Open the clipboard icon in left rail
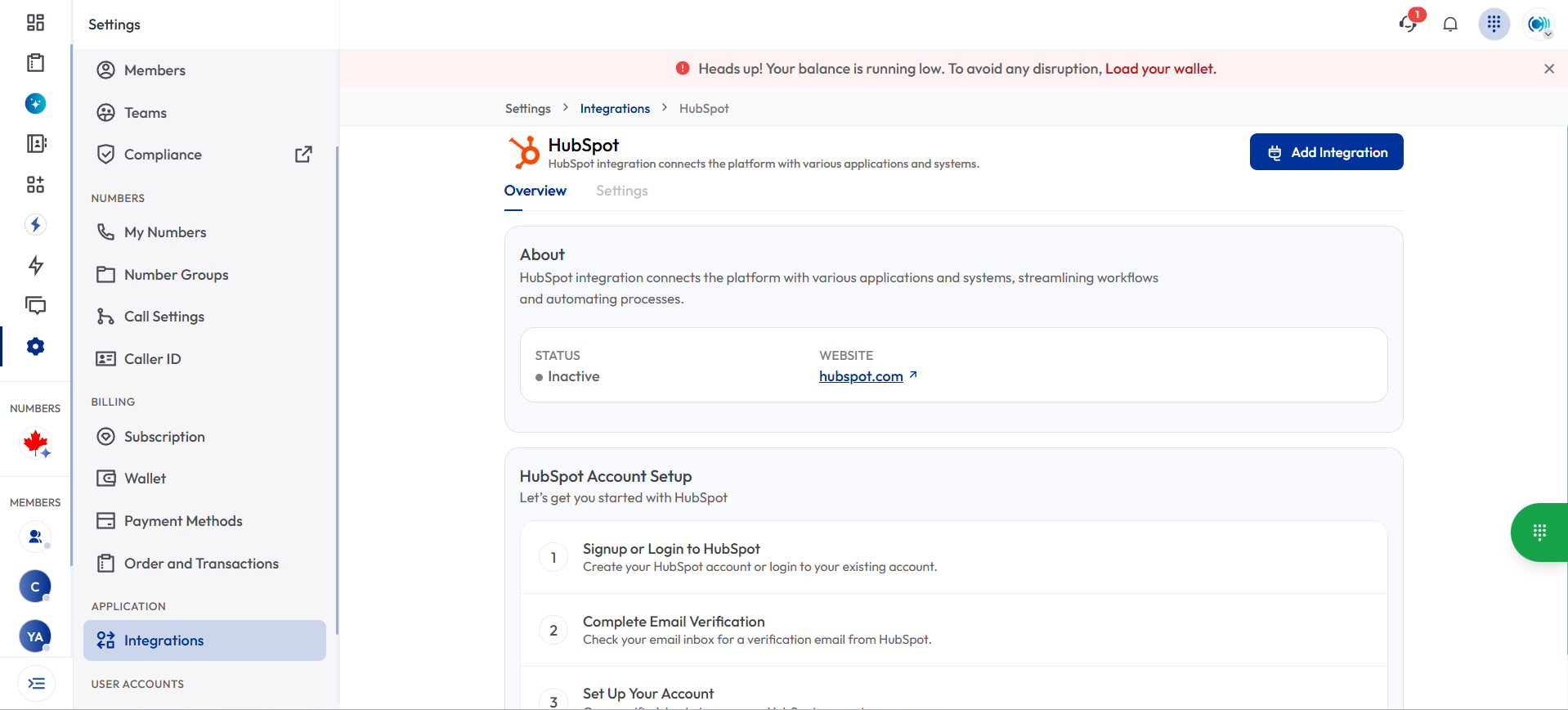This screenshot has width=1568, height=710. 35,63
